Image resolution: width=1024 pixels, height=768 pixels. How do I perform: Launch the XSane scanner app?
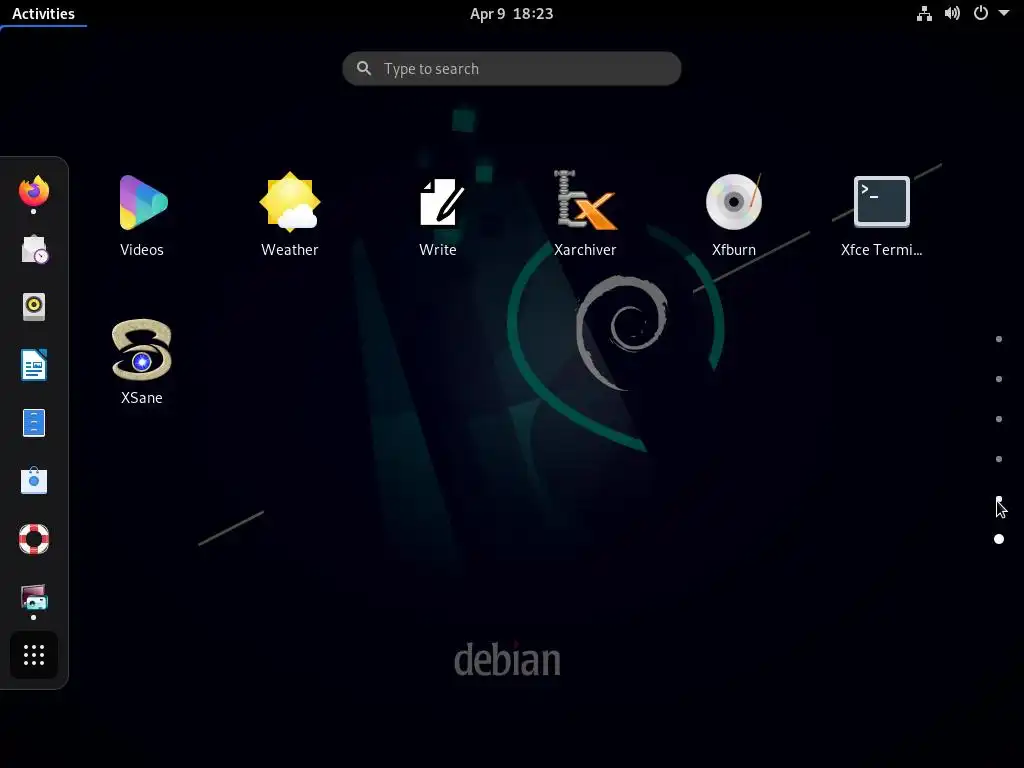(142, 363)
